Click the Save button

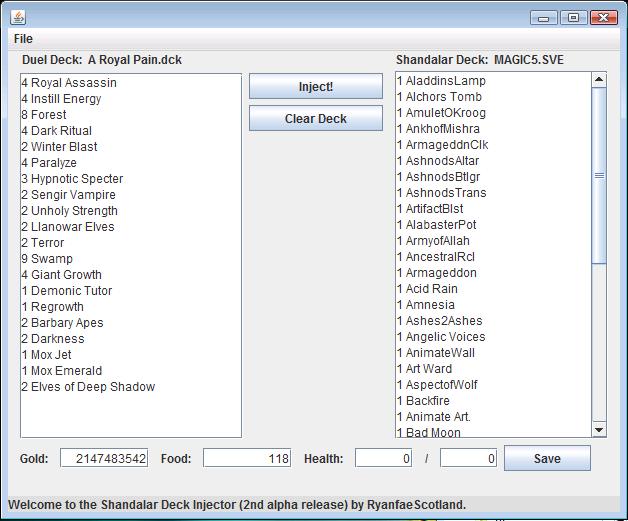tap(547, 458)
